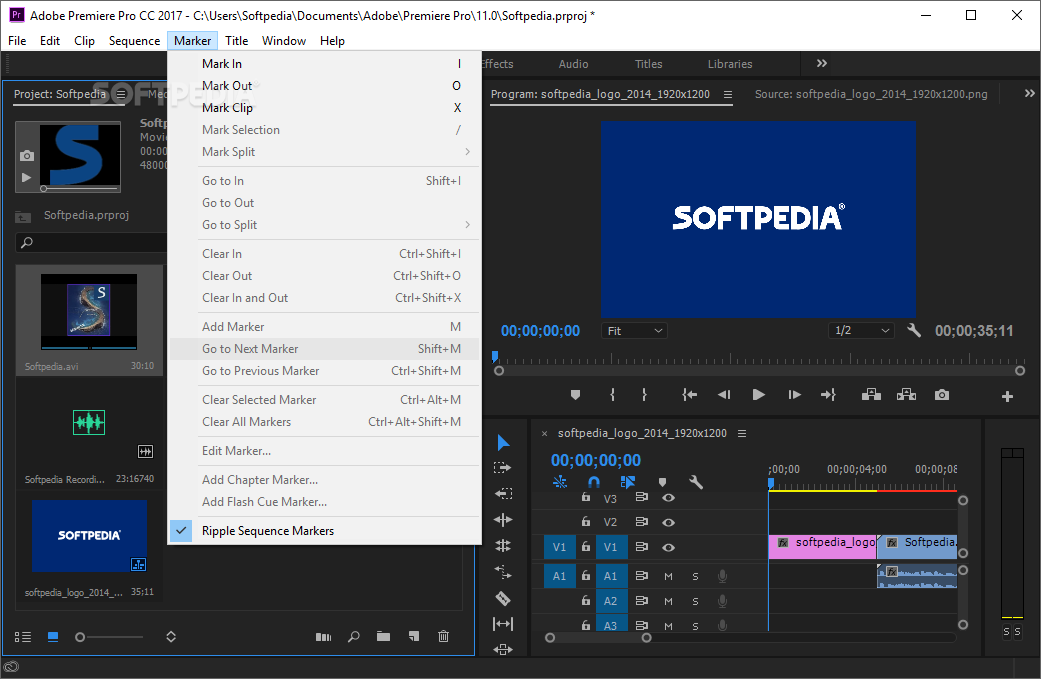Select the Track Select Backward tool
1041x679 pixels.
[503, 494]
